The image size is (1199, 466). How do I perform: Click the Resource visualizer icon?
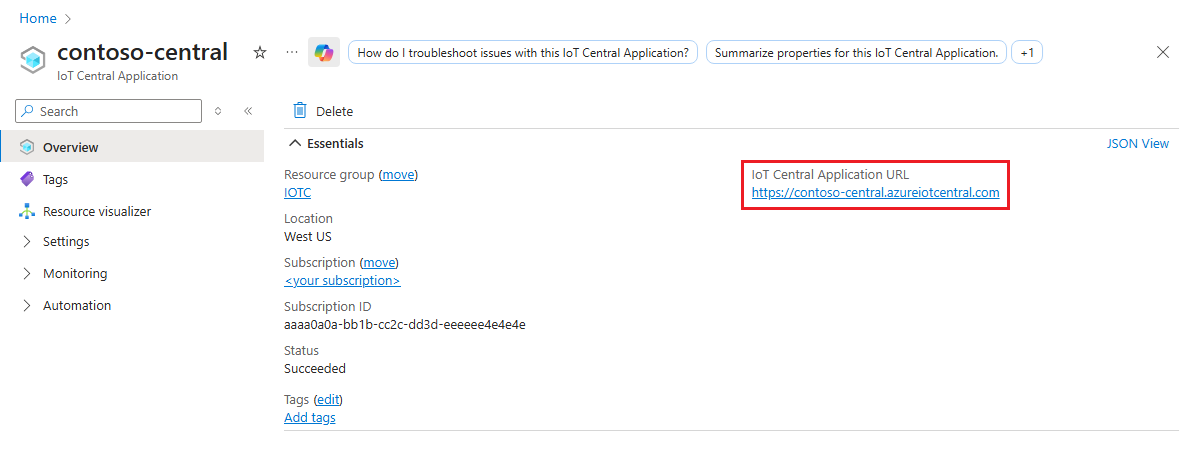(27, 212)
